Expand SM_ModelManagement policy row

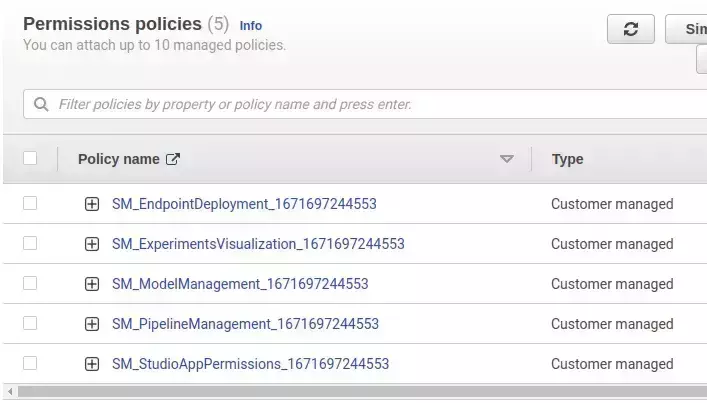(x=92, y=284)
